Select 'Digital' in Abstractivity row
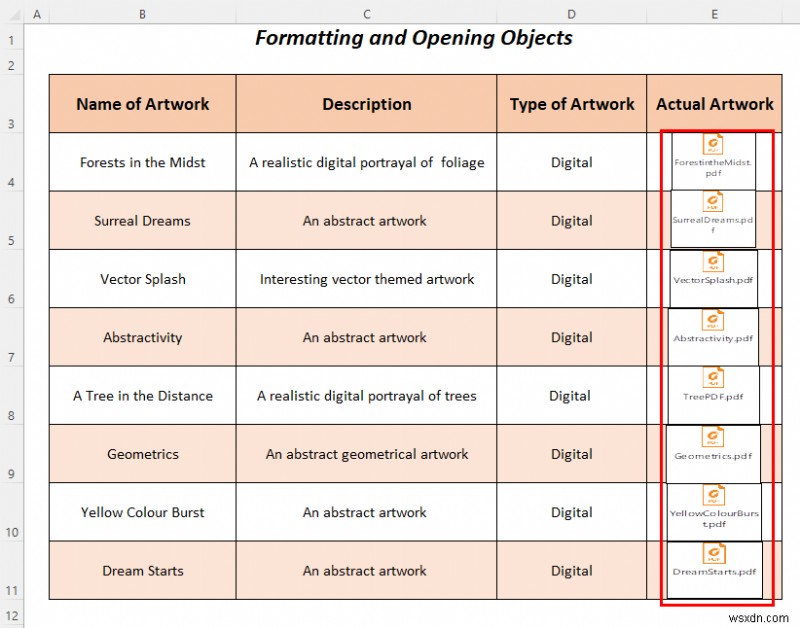 pos(571,337)
